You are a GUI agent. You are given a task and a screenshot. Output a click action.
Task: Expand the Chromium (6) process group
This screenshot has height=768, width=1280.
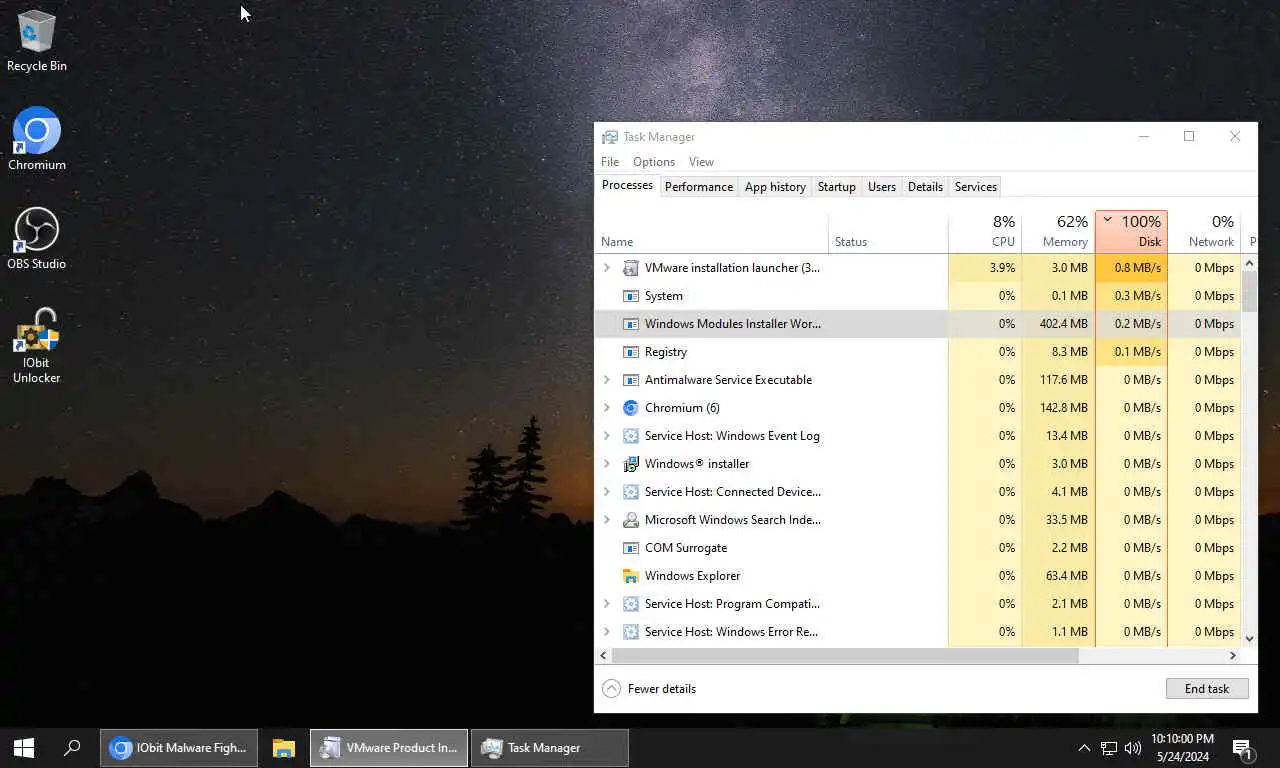606,408
